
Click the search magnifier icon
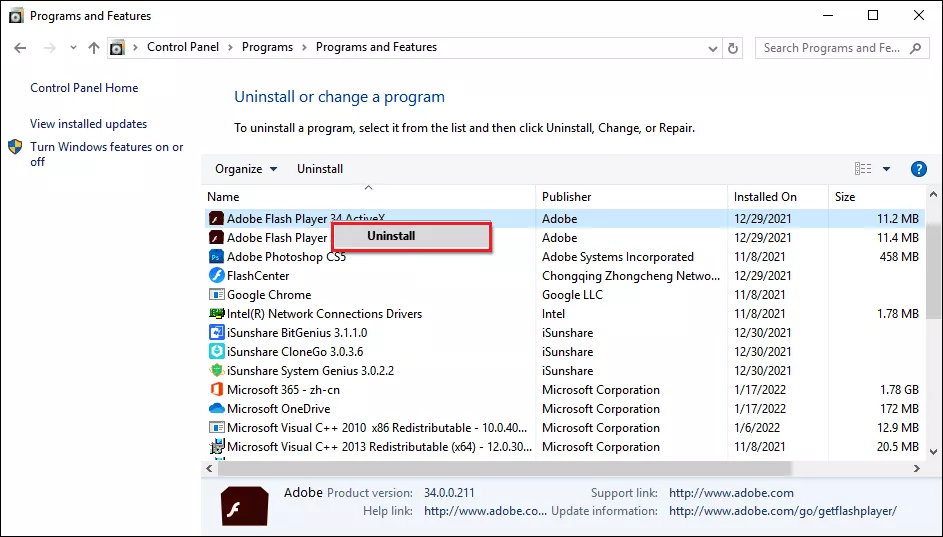coord(916,48)
